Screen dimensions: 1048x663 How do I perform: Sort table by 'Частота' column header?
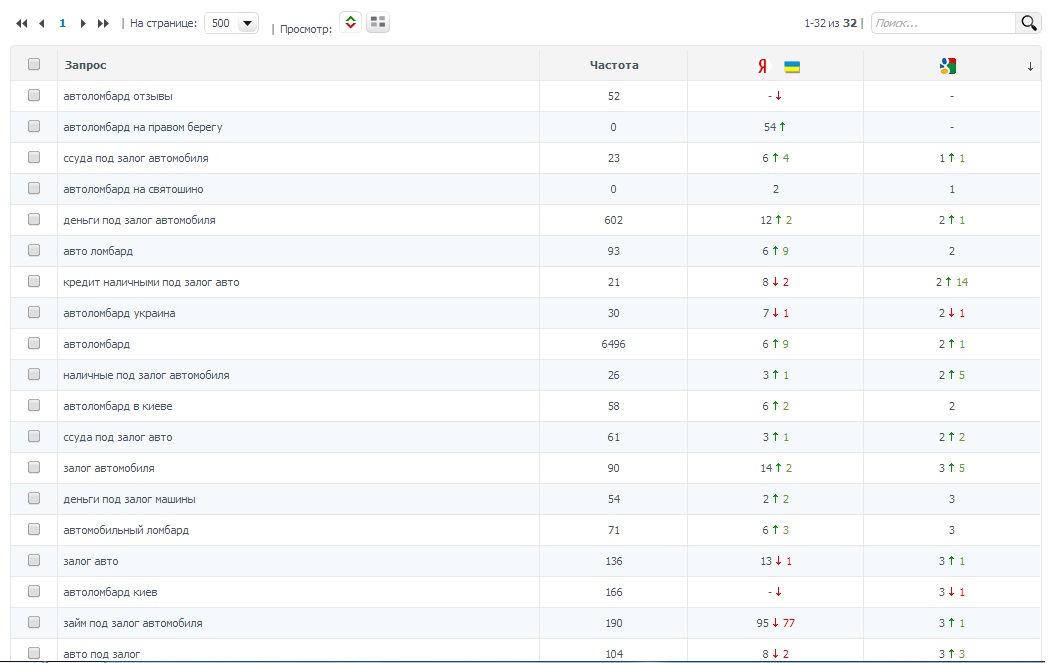613,65
